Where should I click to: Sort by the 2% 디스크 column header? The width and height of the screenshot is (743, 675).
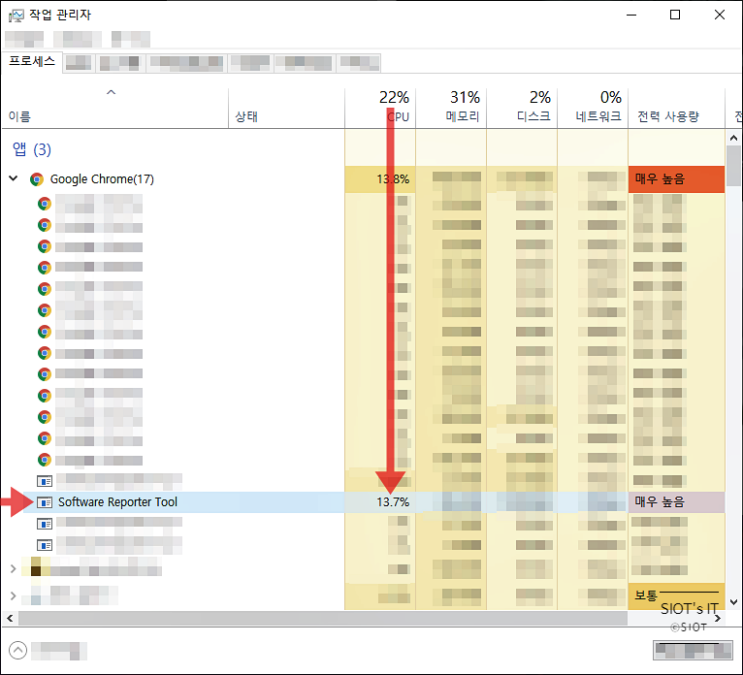click(522, 108)
